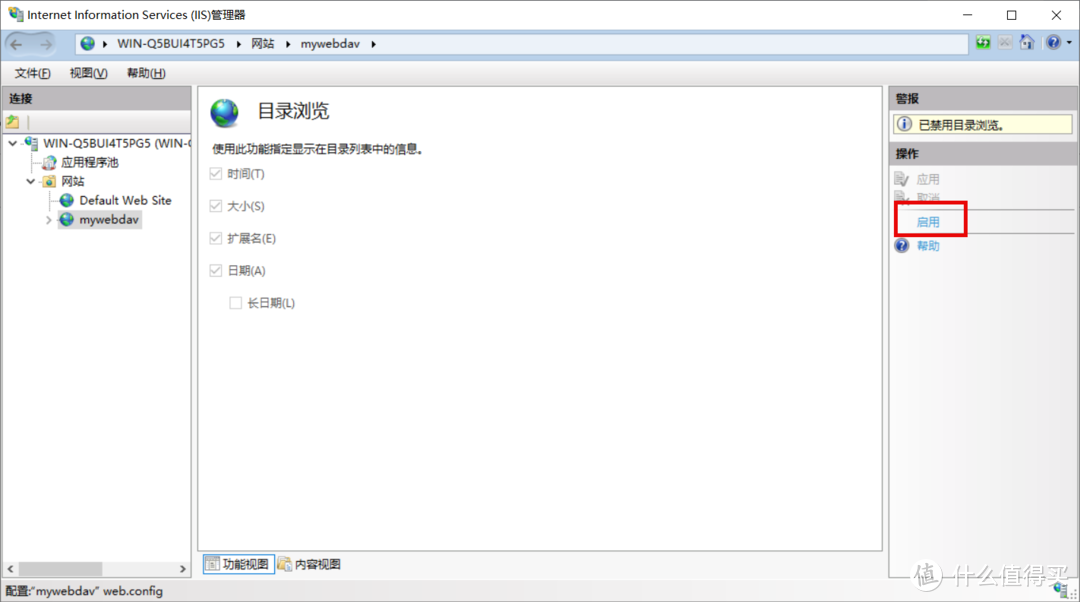Viewport: 1080px width, 602px height.
Task: Click the refresh page icon in address bar
Action: pyautogui.click(x=983, y=43)
